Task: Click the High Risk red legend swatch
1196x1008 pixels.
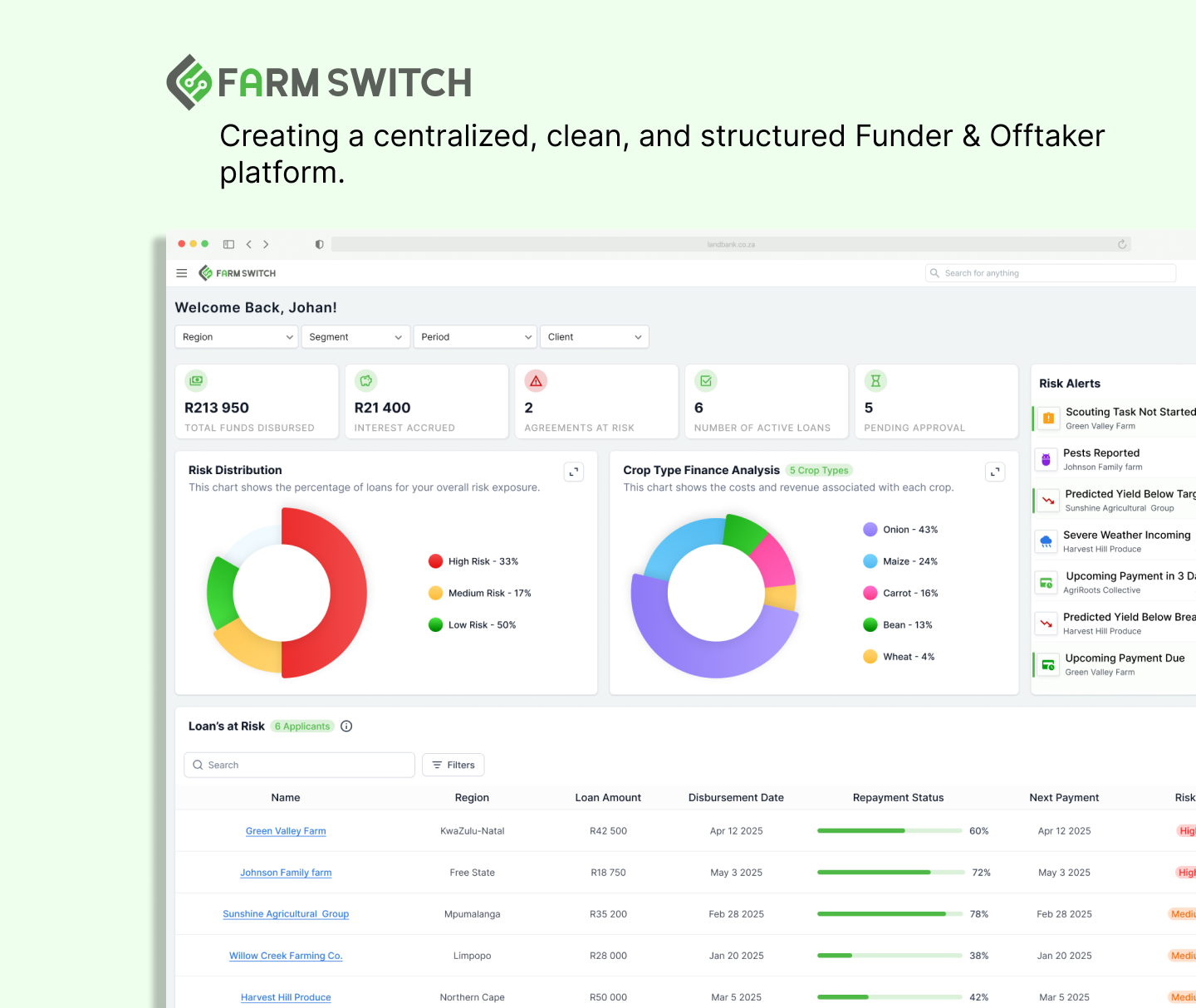Action: 435,561
